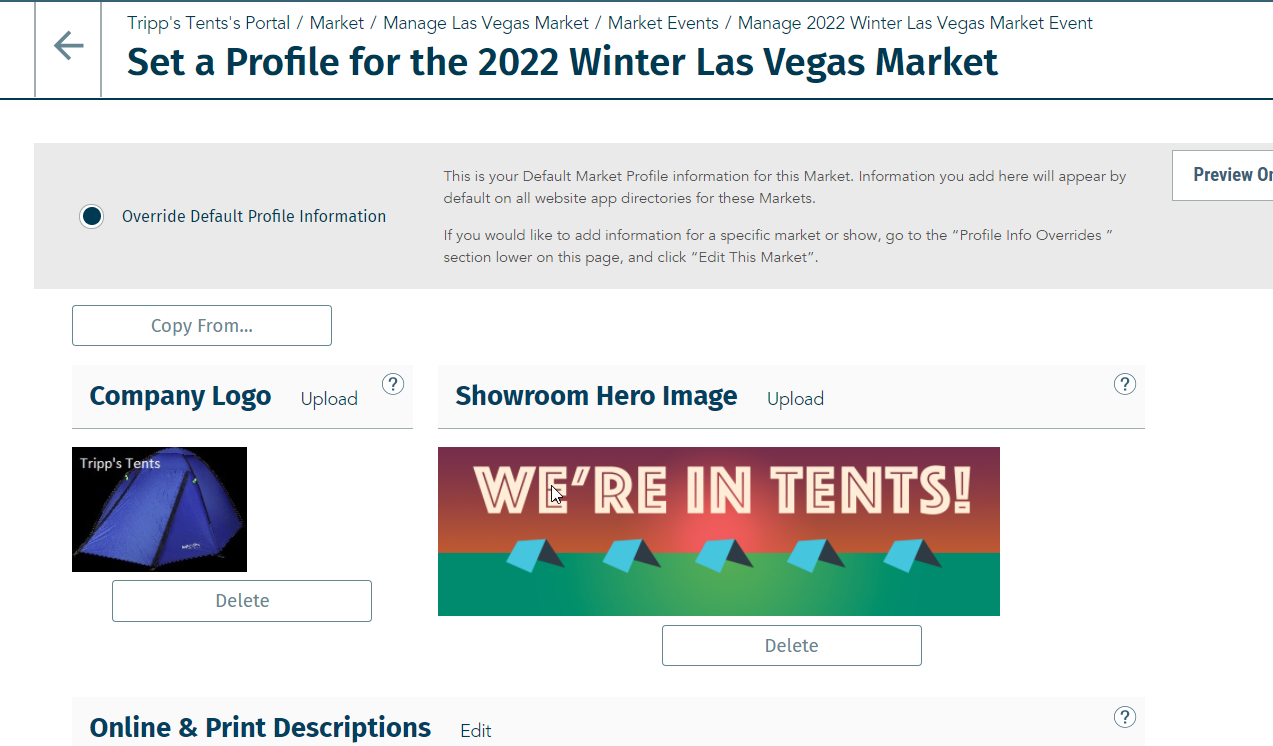Delete the company logo image
The height and width of the screenshot is (746, 1273).
coord(242,601)
